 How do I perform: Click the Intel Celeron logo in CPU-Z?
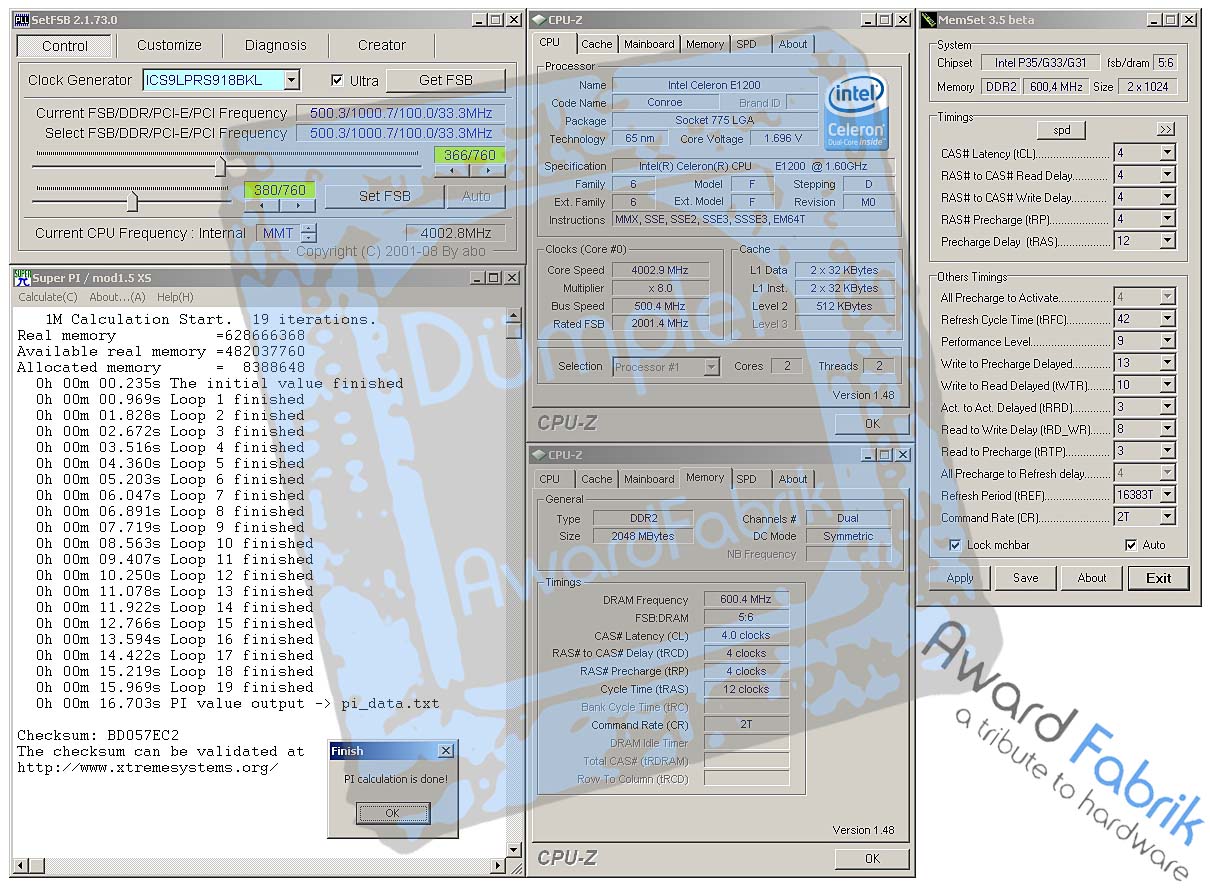click(856, 113)
